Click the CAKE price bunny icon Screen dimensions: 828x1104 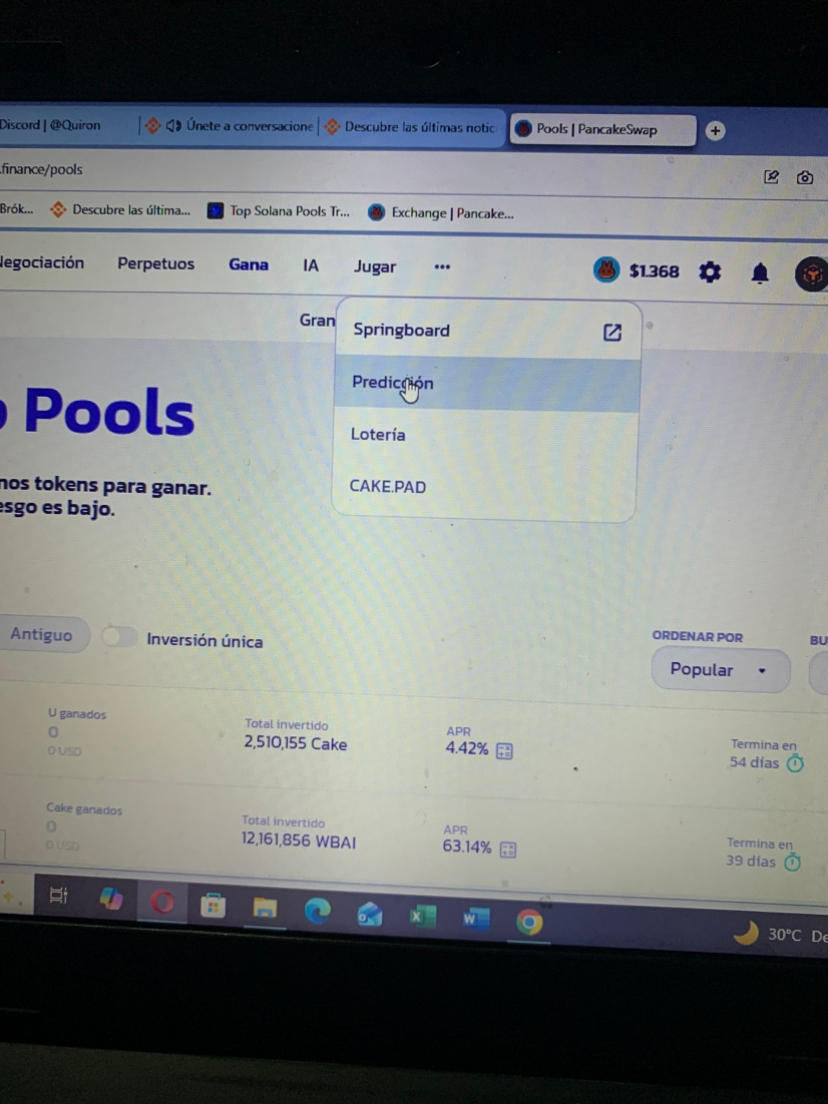click(x=606, y=270)
